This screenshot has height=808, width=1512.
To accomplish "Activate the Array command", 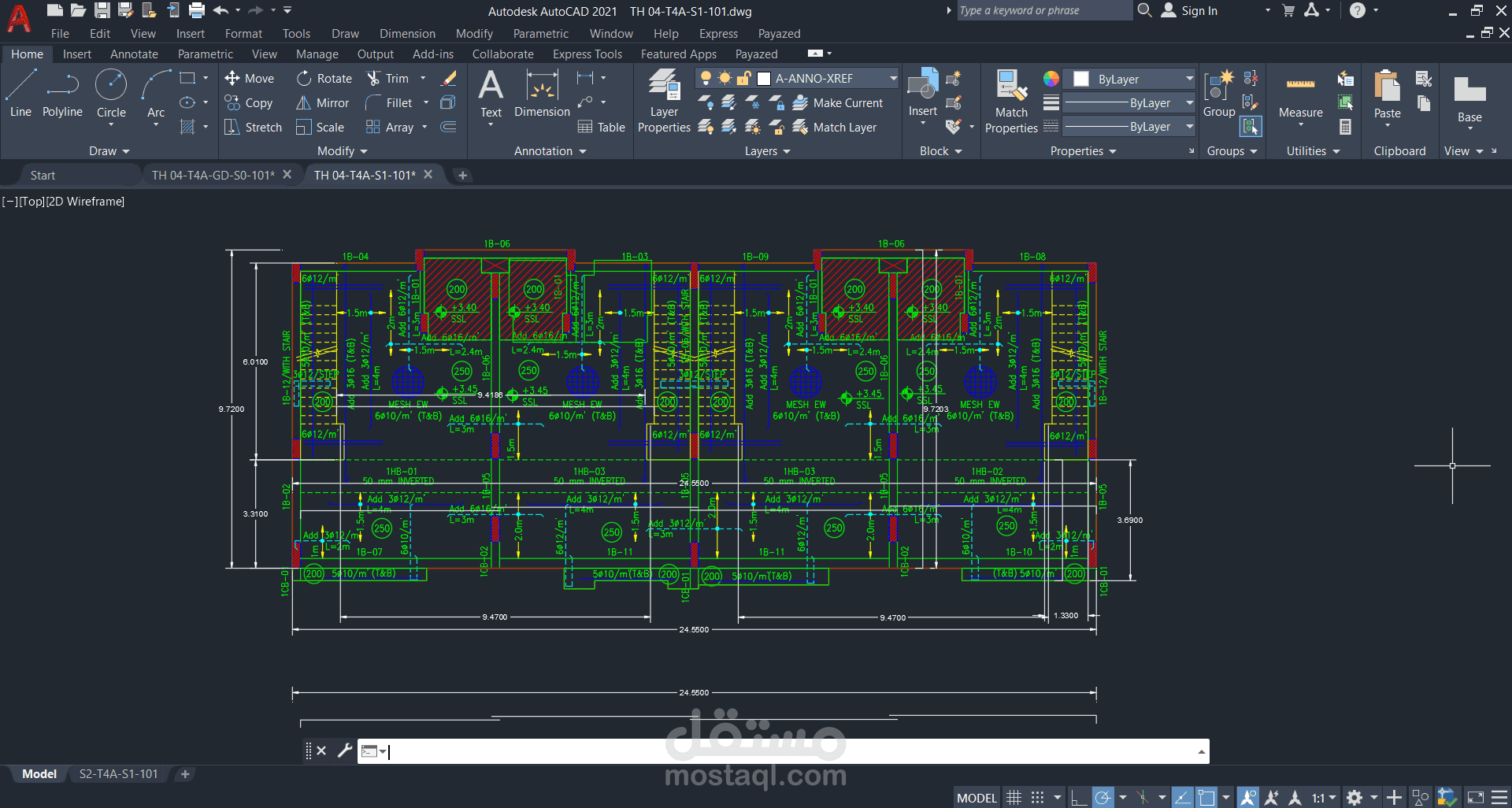I will coord(390,127).
